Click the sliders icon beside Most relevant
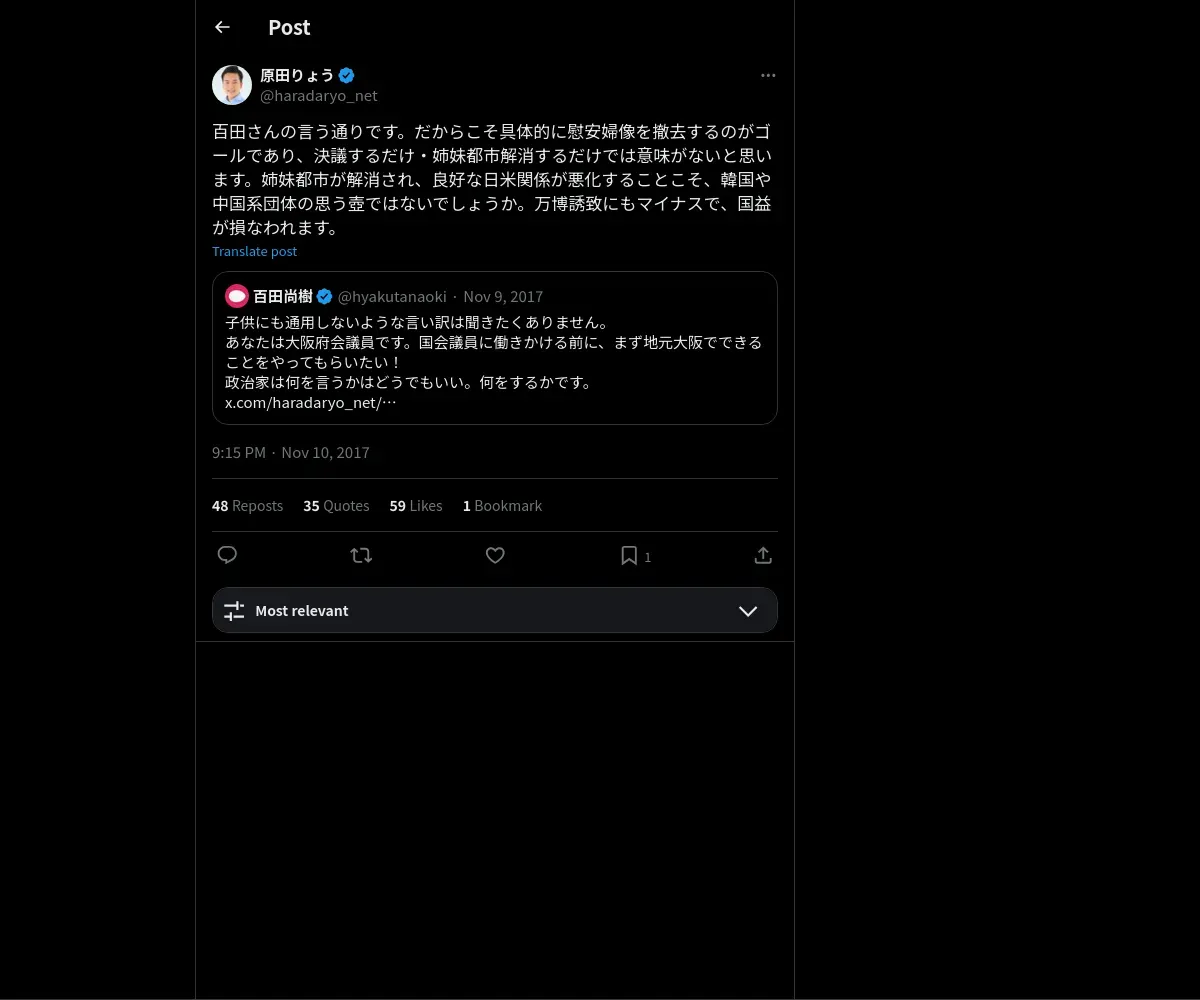The image size is (1200, 1000). [234, 610]
